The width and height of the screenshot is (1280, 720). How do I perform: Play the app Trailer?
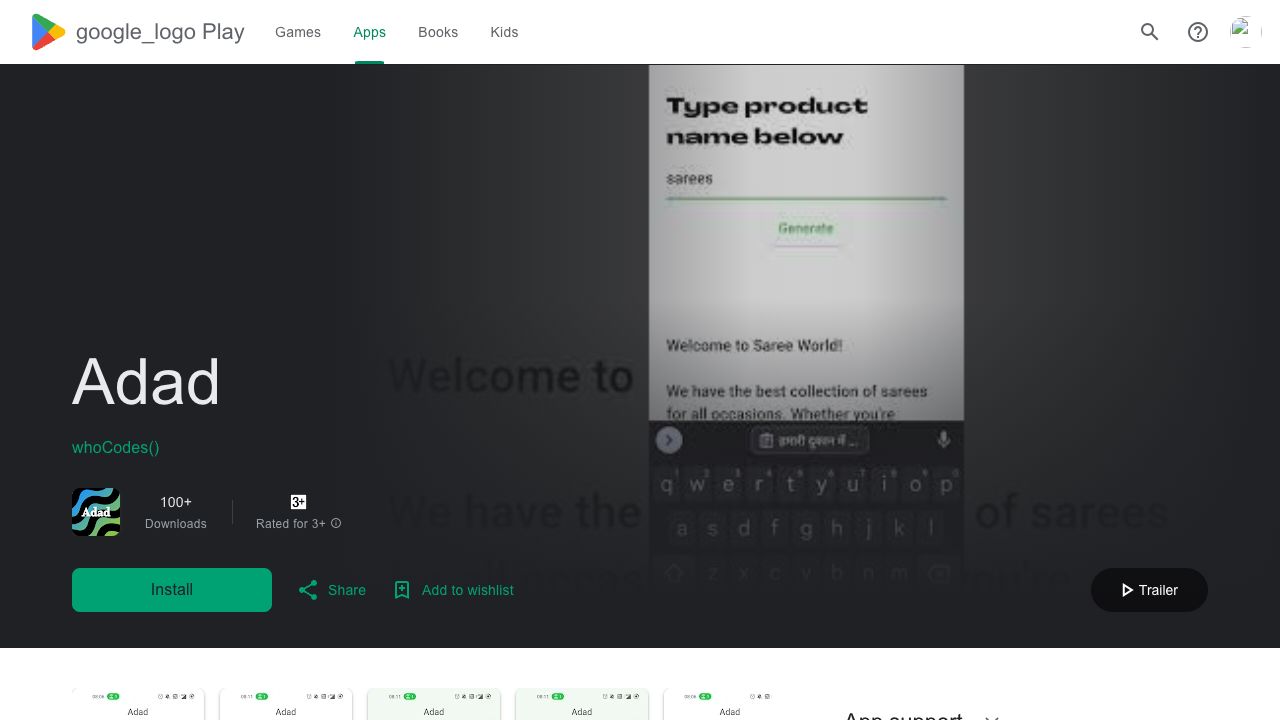tap(1149, 590)
